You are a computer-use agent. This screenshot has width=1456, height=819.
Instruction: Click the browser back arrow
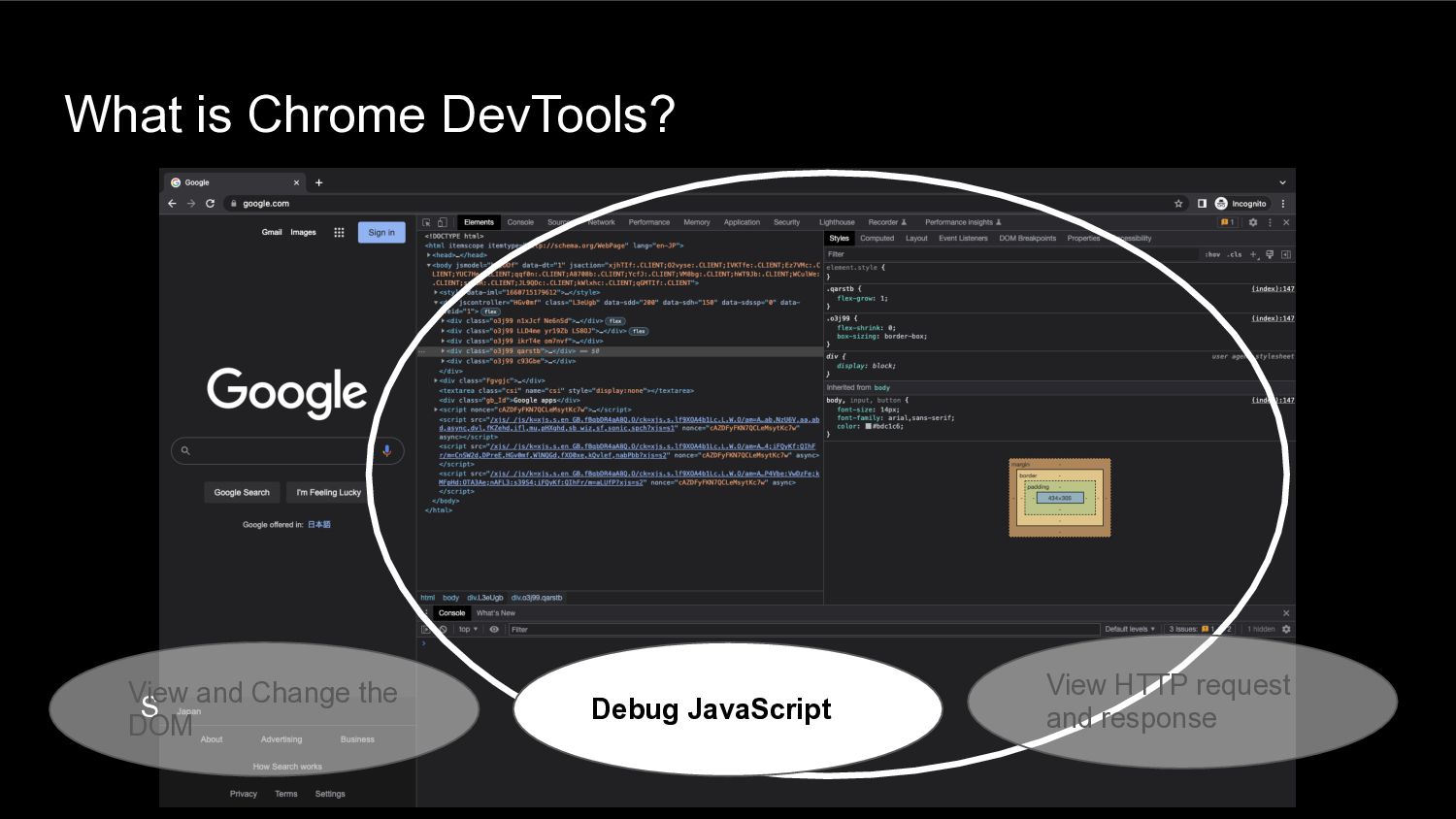click(172, 204)
